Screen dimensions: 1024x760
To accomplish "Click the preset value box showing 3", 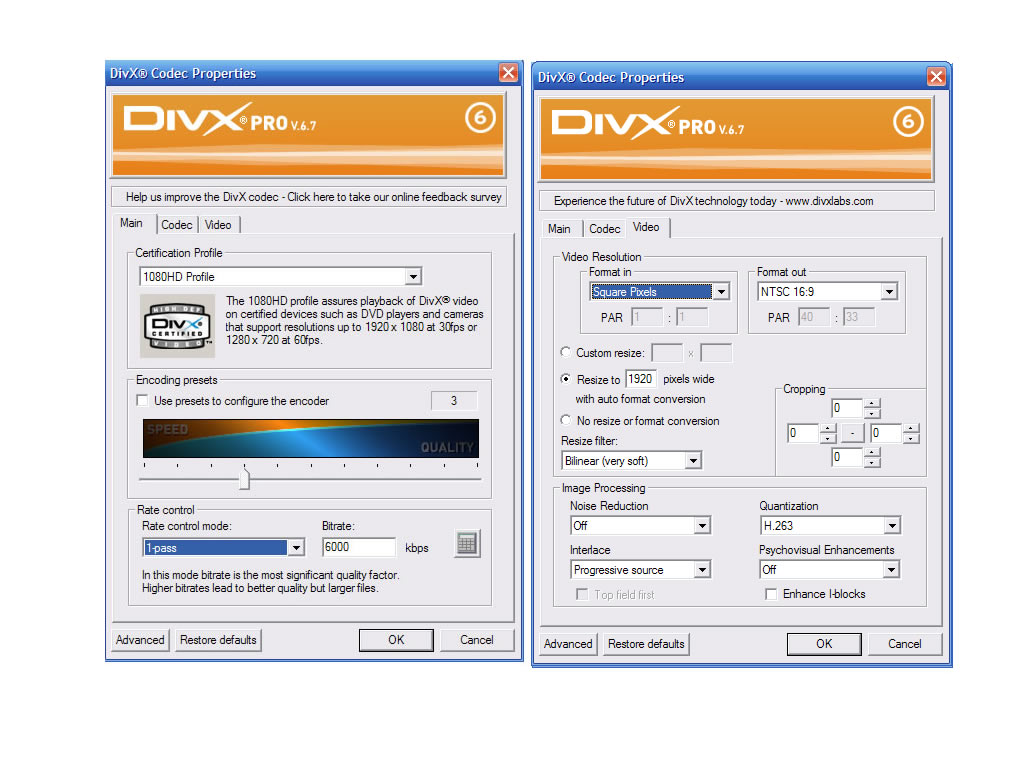I will coord(454,400).
